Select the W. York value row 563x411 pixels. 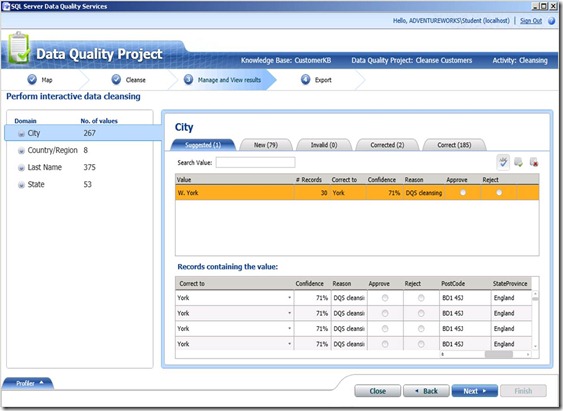coord(357,193)
